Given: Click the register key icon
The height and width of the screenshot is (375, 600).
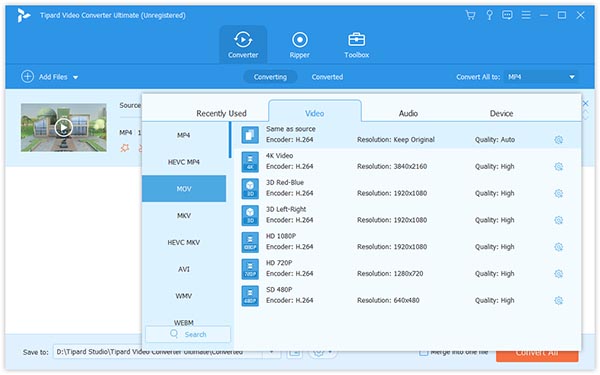Looking at the screenshot, I should [489, 15].
